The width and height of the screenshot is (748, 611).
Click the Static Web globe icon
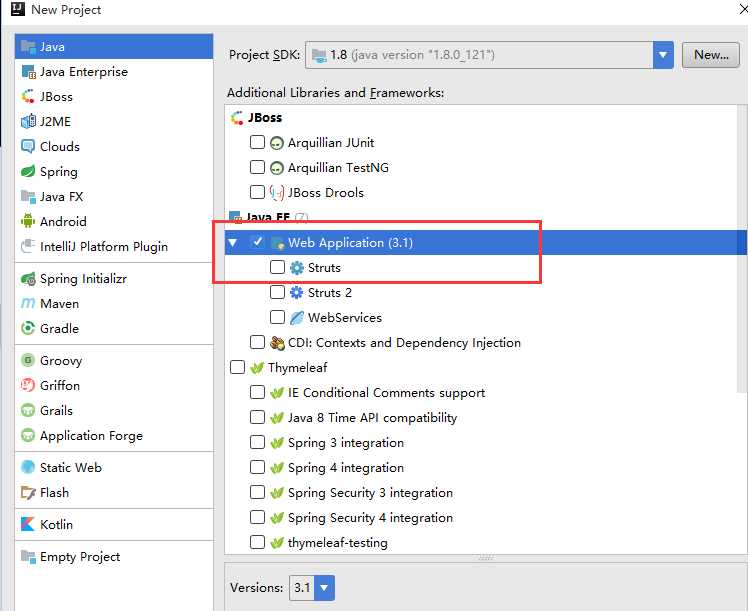pos(28,467)
